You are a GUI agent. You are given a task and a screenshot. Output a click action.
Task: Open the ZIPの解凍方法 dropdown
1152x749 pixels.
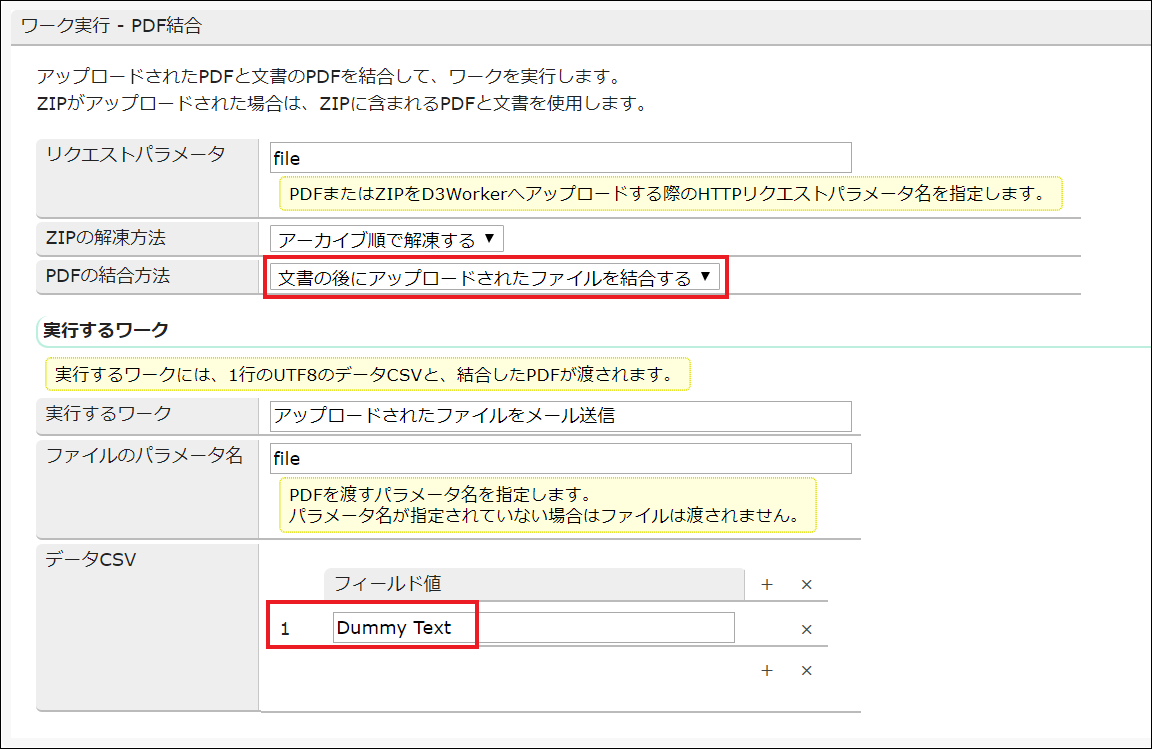(386, 239)
